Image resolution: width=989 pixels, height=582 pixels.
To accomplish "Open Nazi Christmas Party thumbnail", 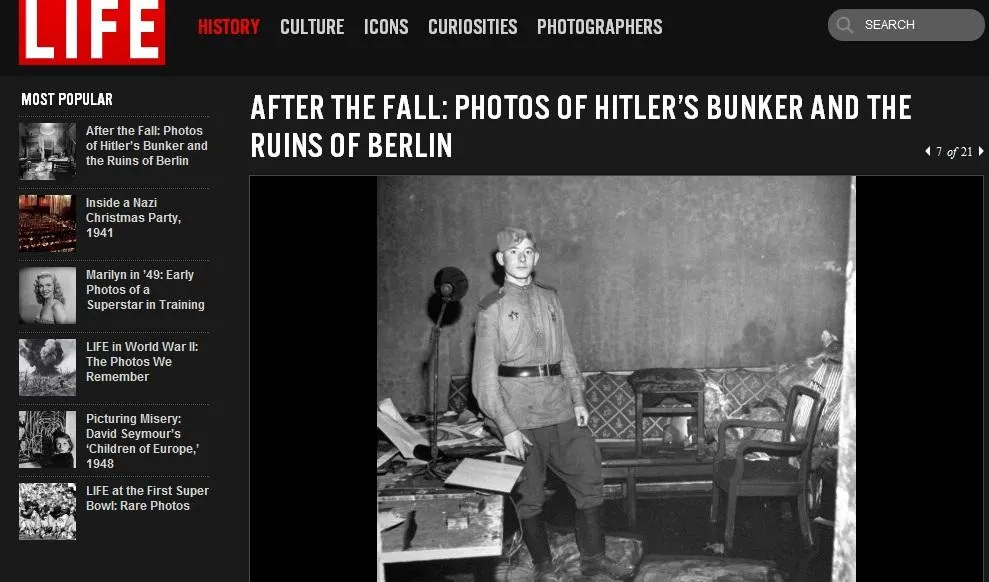I will pos(47,223).
